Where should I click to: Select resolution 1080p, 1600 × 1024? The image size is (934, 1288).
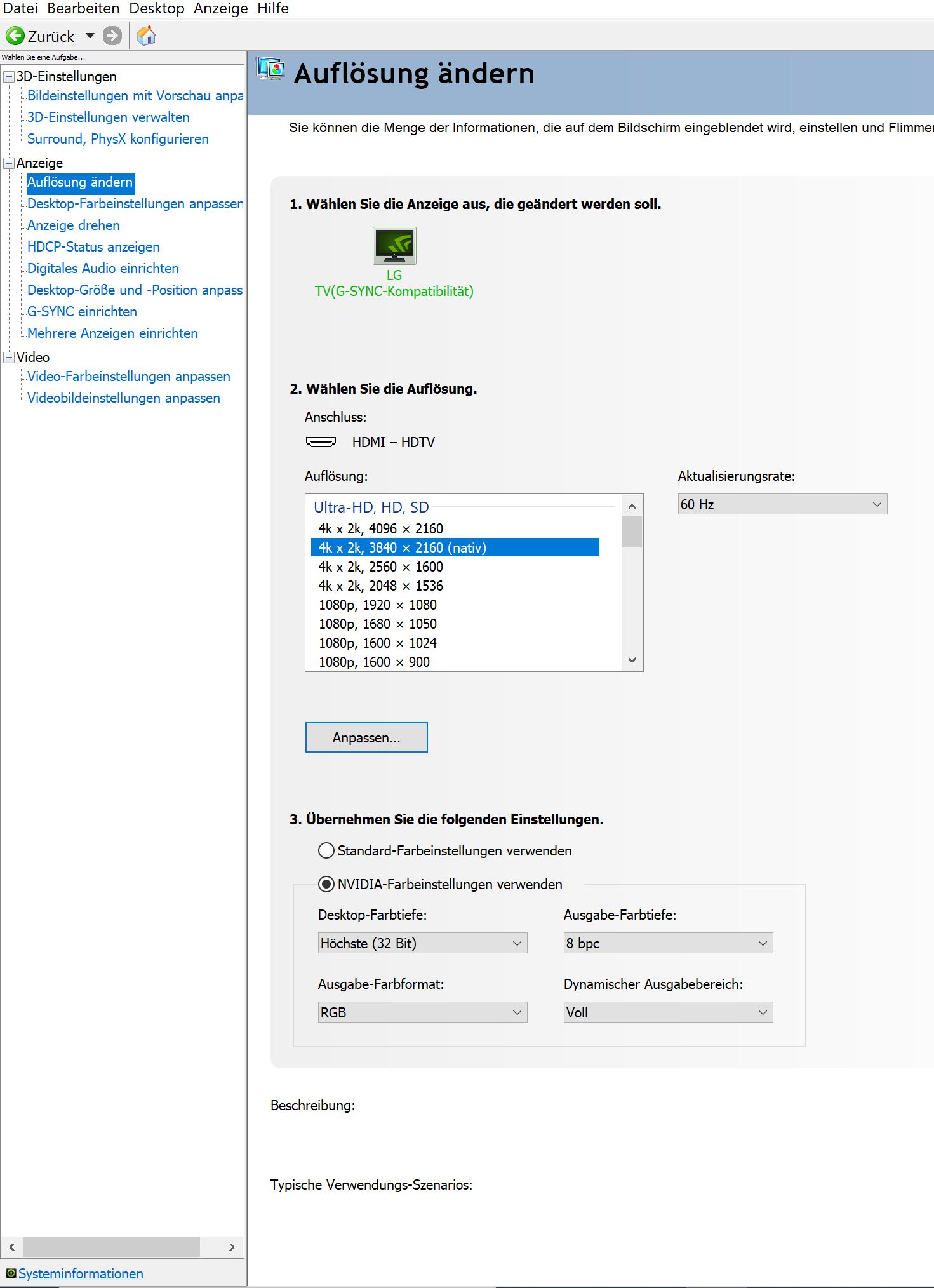coord(455,643)
